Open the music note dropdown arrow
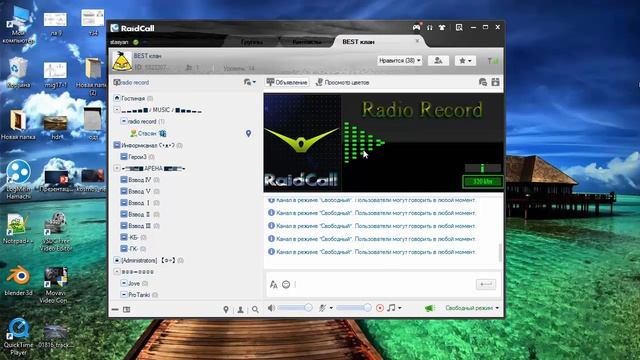Image resolution: width=640 pixels, height=360 pixels. pyautogui.click(x=400, y=308)
